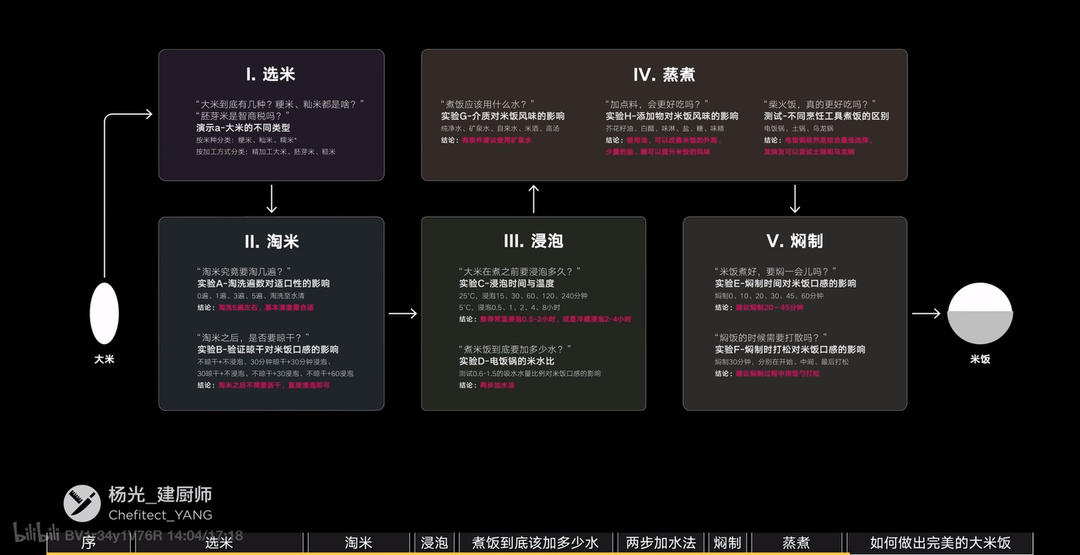Click the "大米" label under the rice grain

pos(104,359)
